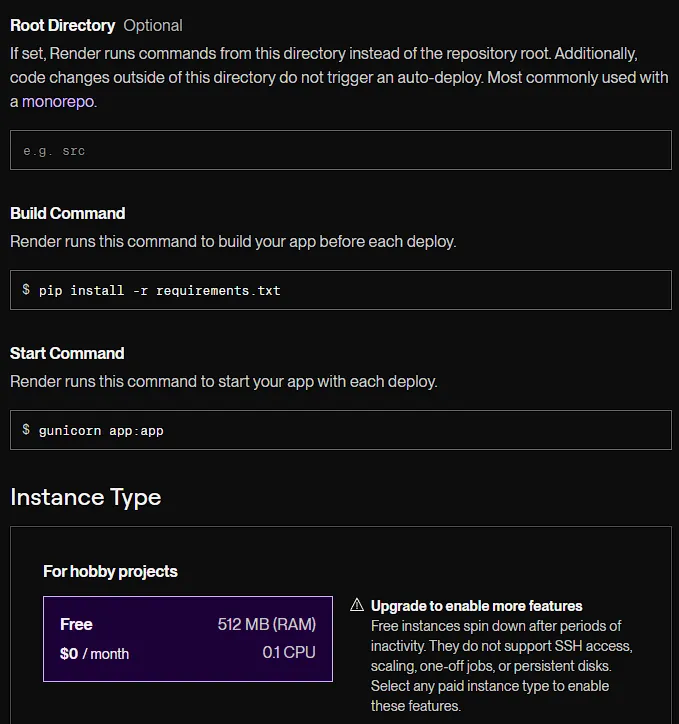Viewport: 679px width, 724px height.
Task: Click the For hobby projects label
Action: click(110, 571)
